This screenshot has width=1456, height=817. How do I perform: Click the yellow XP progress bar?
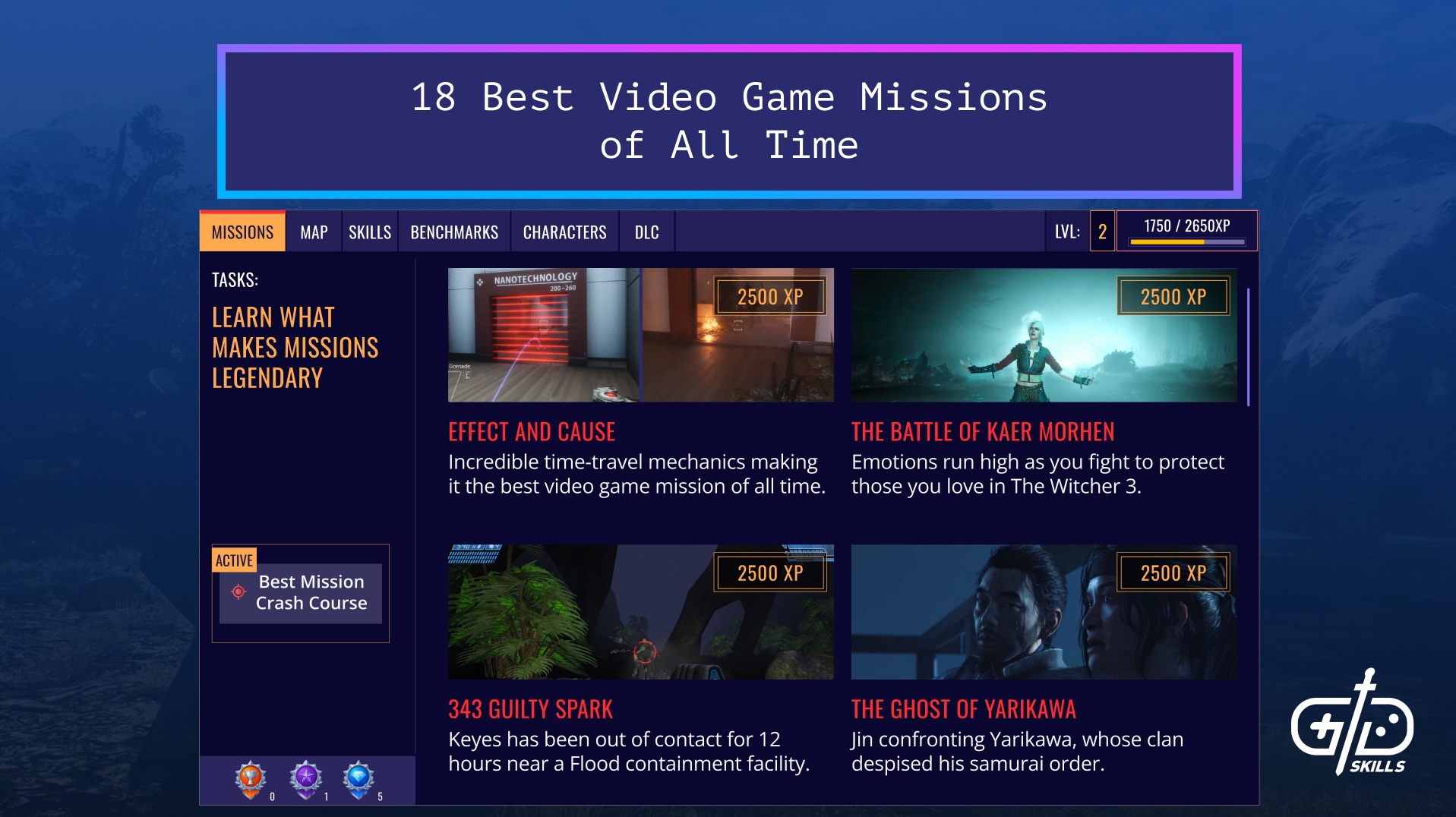point(1187,242)
